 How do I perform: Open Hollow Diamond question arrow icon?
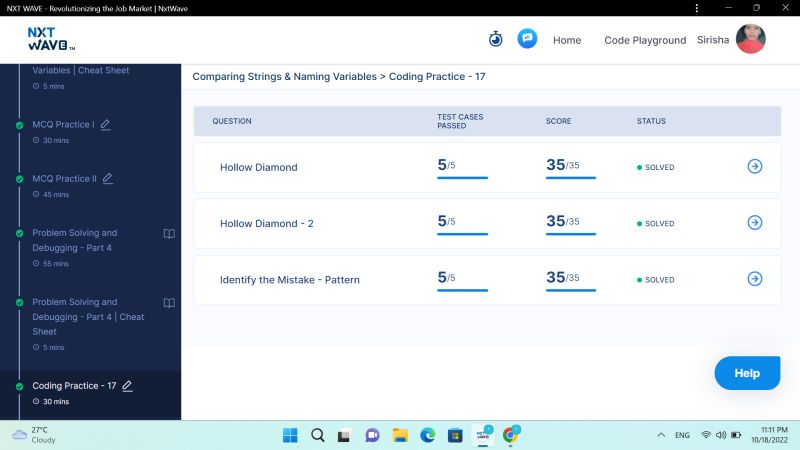click(755, 167)
